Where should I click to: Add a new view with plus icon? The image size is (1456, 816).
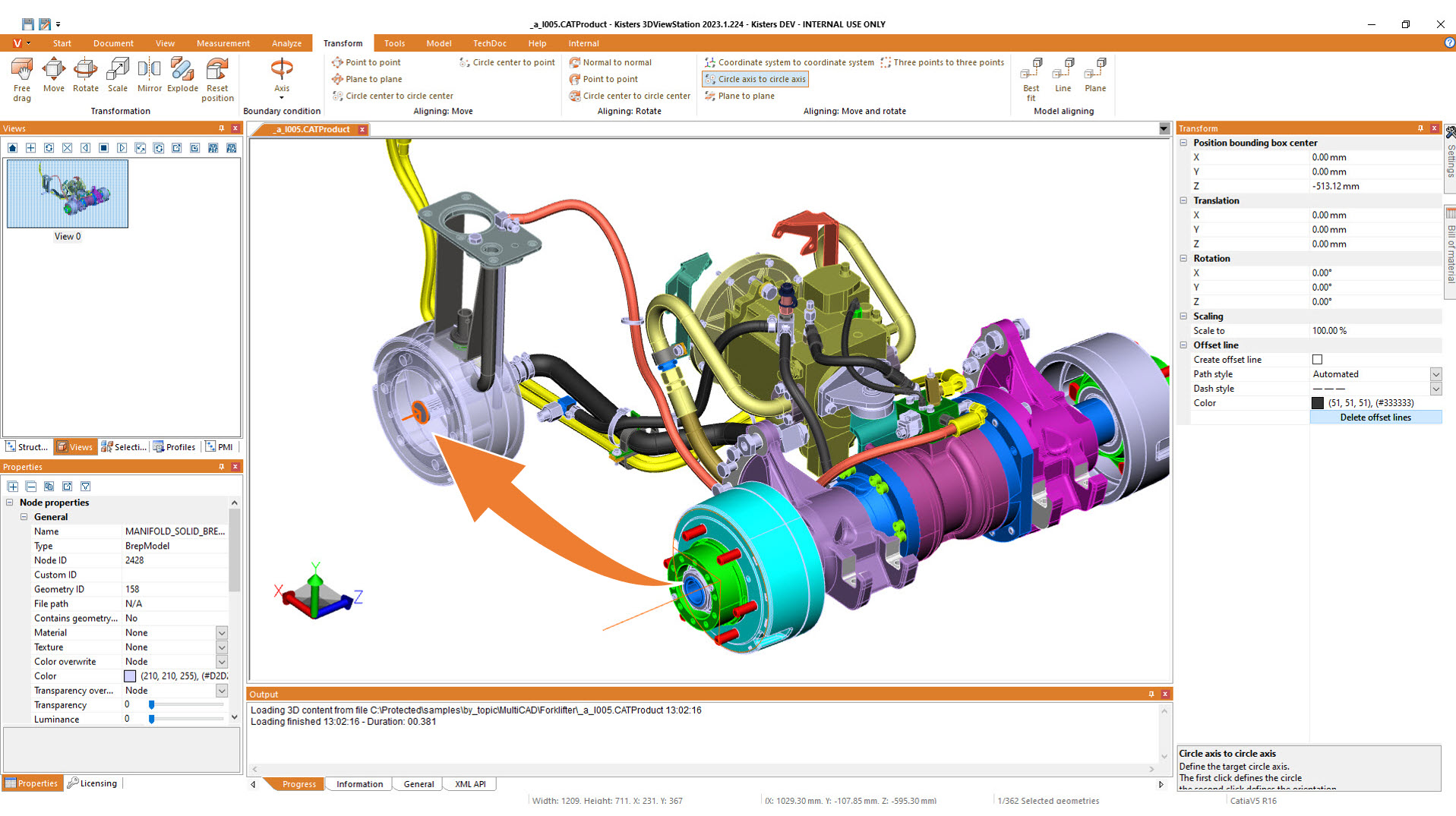[30, 148]
